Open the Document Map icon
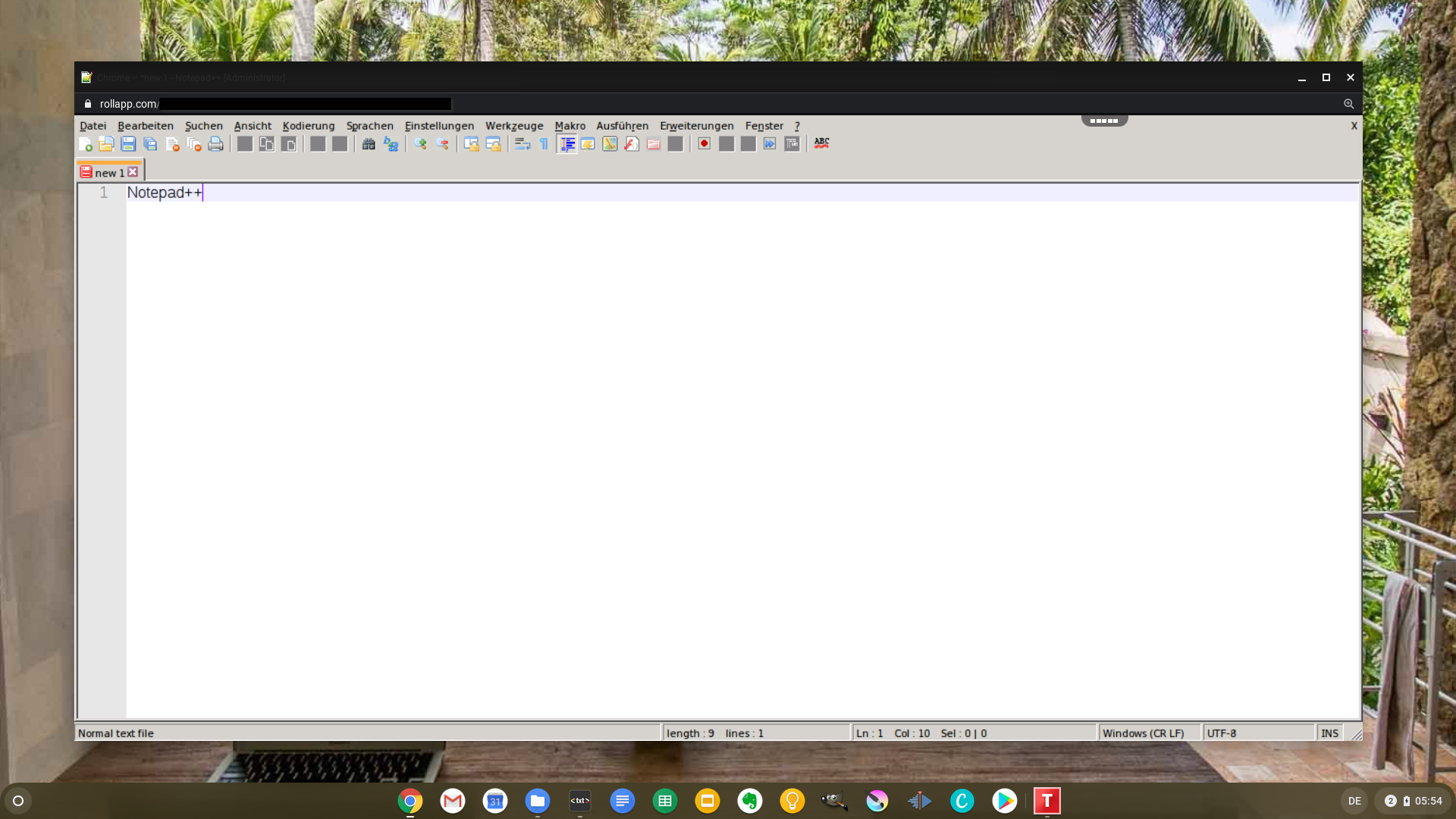Screen dimensions: 1456x819 [610, 144]
